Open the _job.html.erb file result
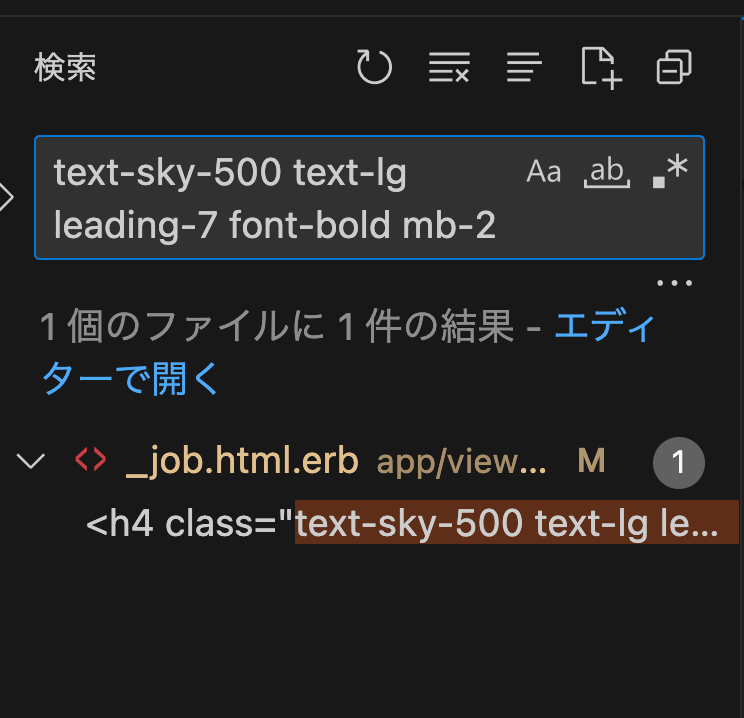This screenshot has height=718, width=744. (x=242, y=461)
